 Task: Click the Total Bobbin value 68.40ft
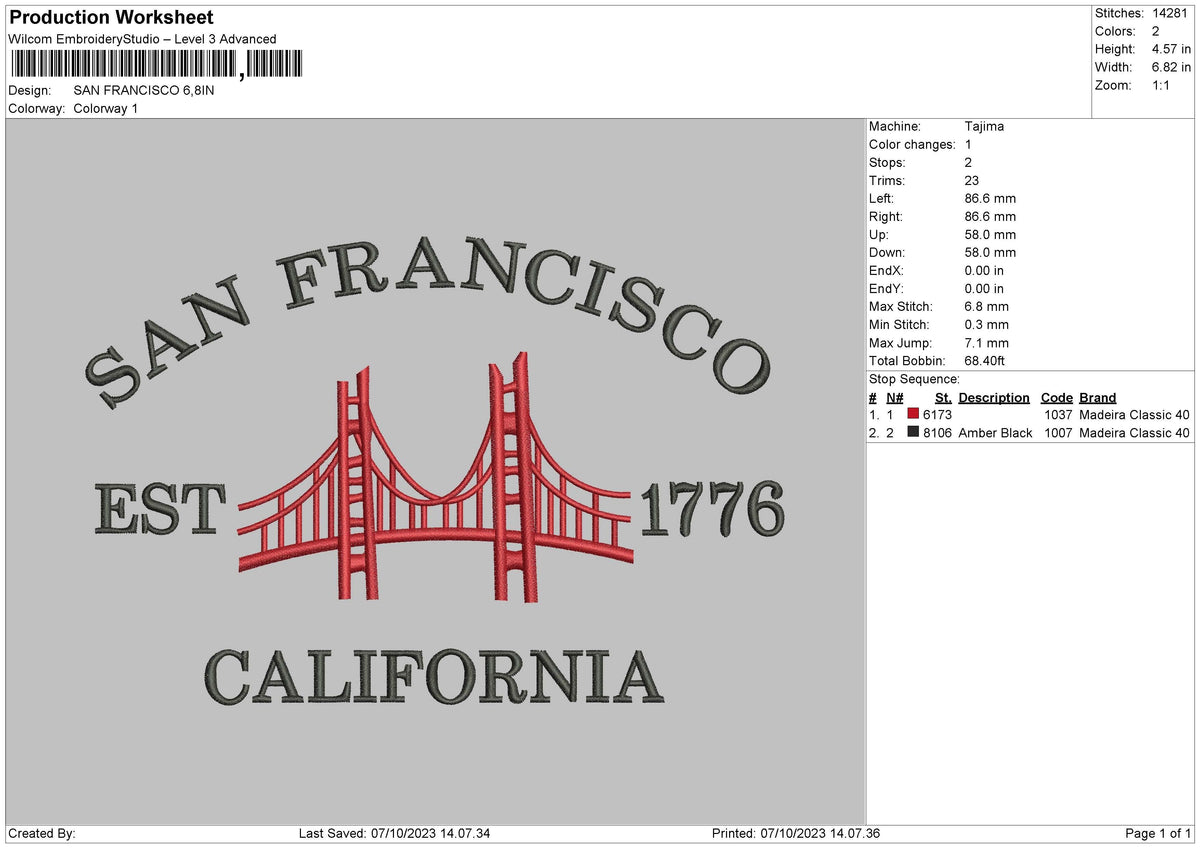click(985, 360)
